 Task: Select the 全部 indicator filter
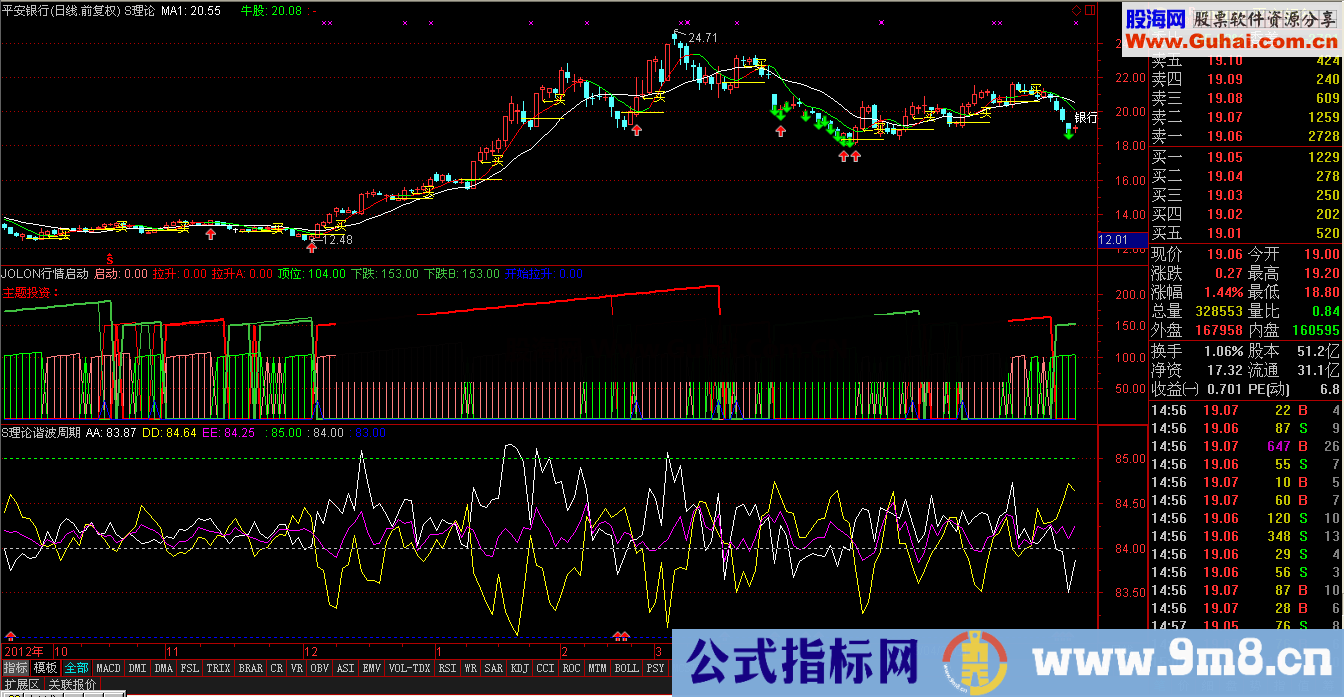(77, 668)
